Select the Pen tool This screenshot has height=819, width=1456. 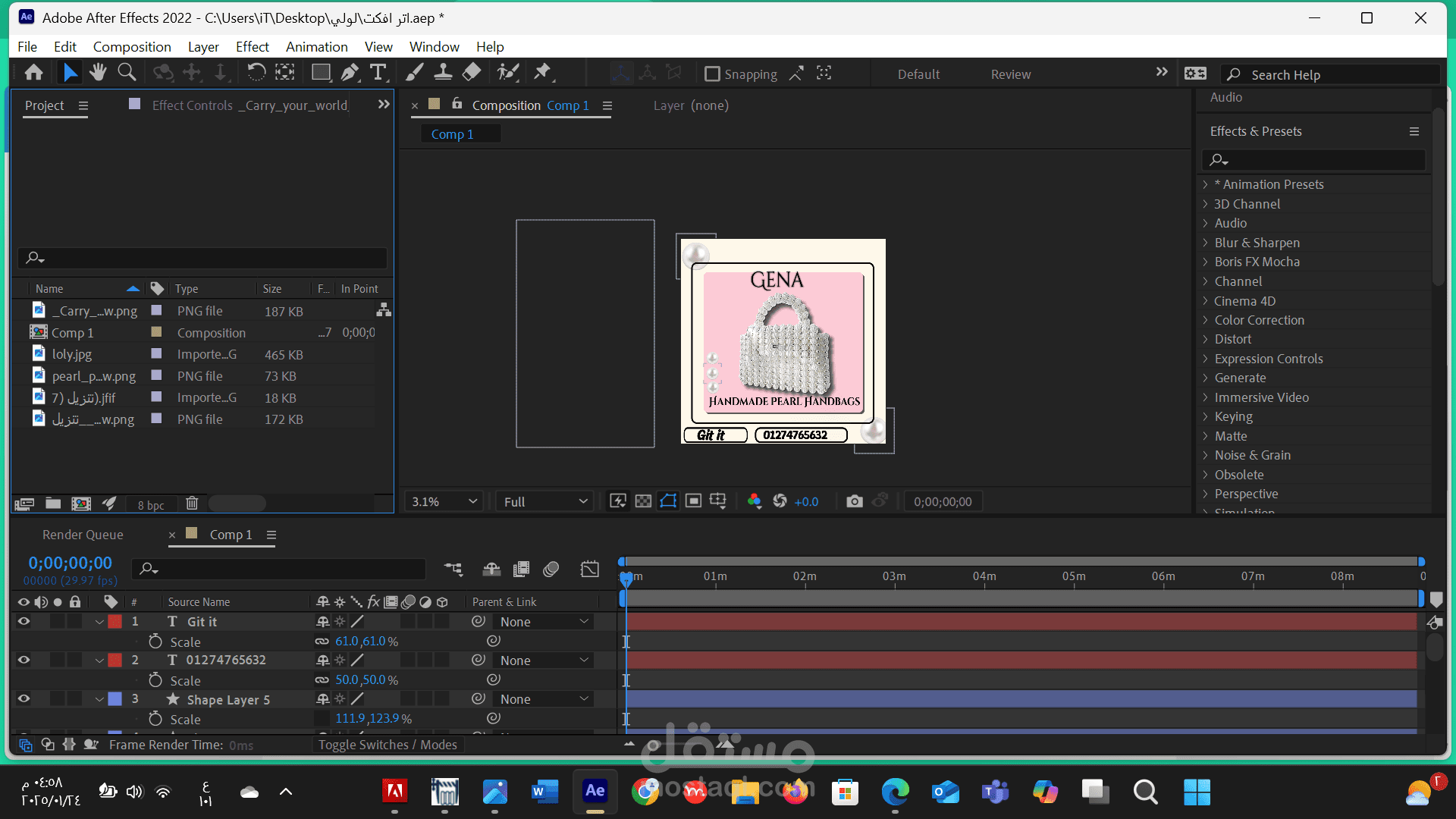click(350, 73)
